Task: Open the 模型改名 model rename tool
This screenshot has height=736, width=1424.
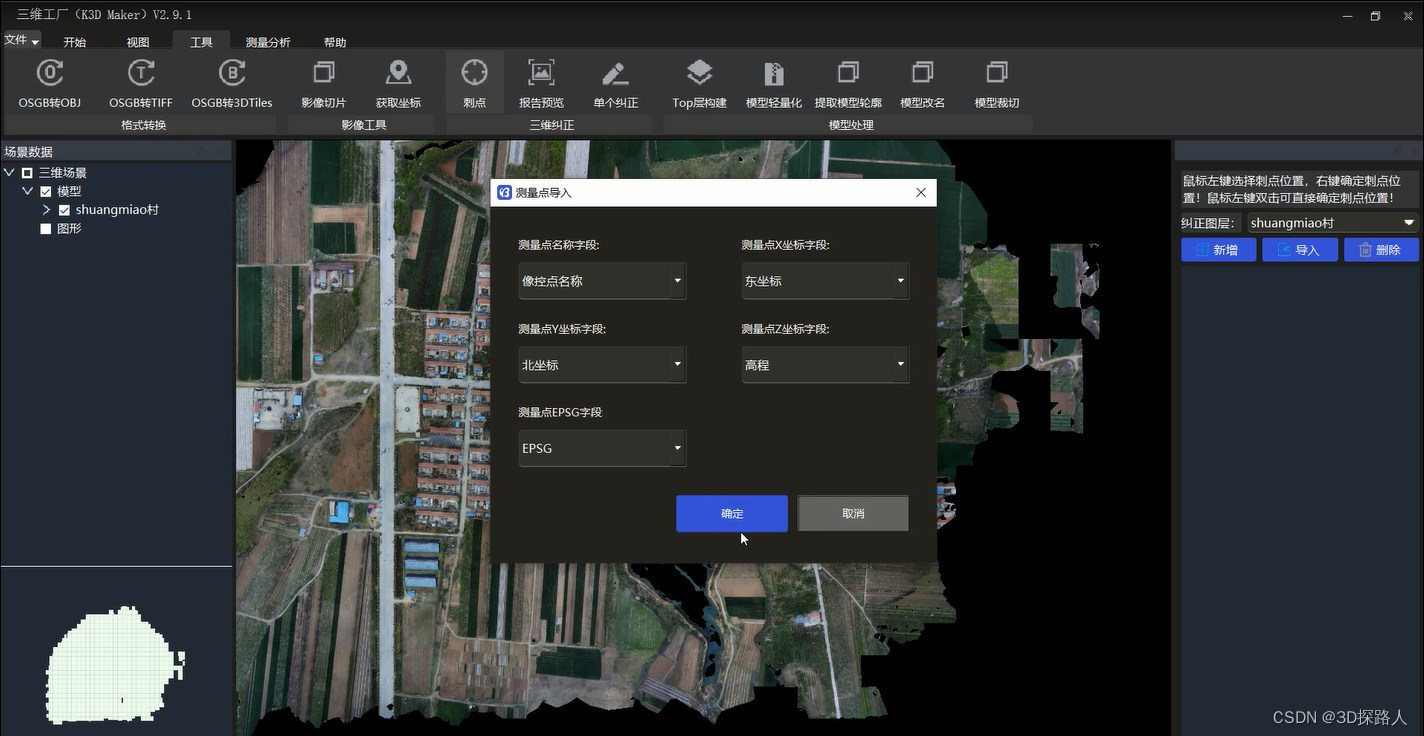Action: coord(922,83)
